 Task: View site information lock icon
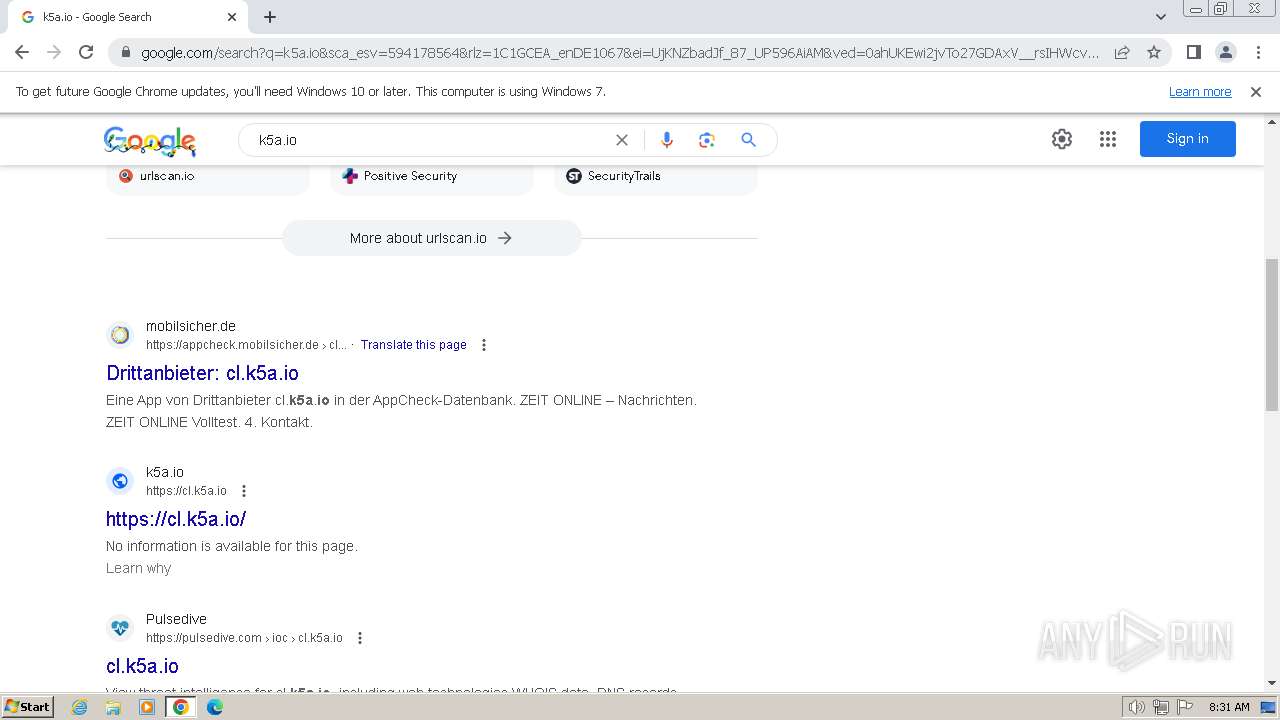coord(125,53)
